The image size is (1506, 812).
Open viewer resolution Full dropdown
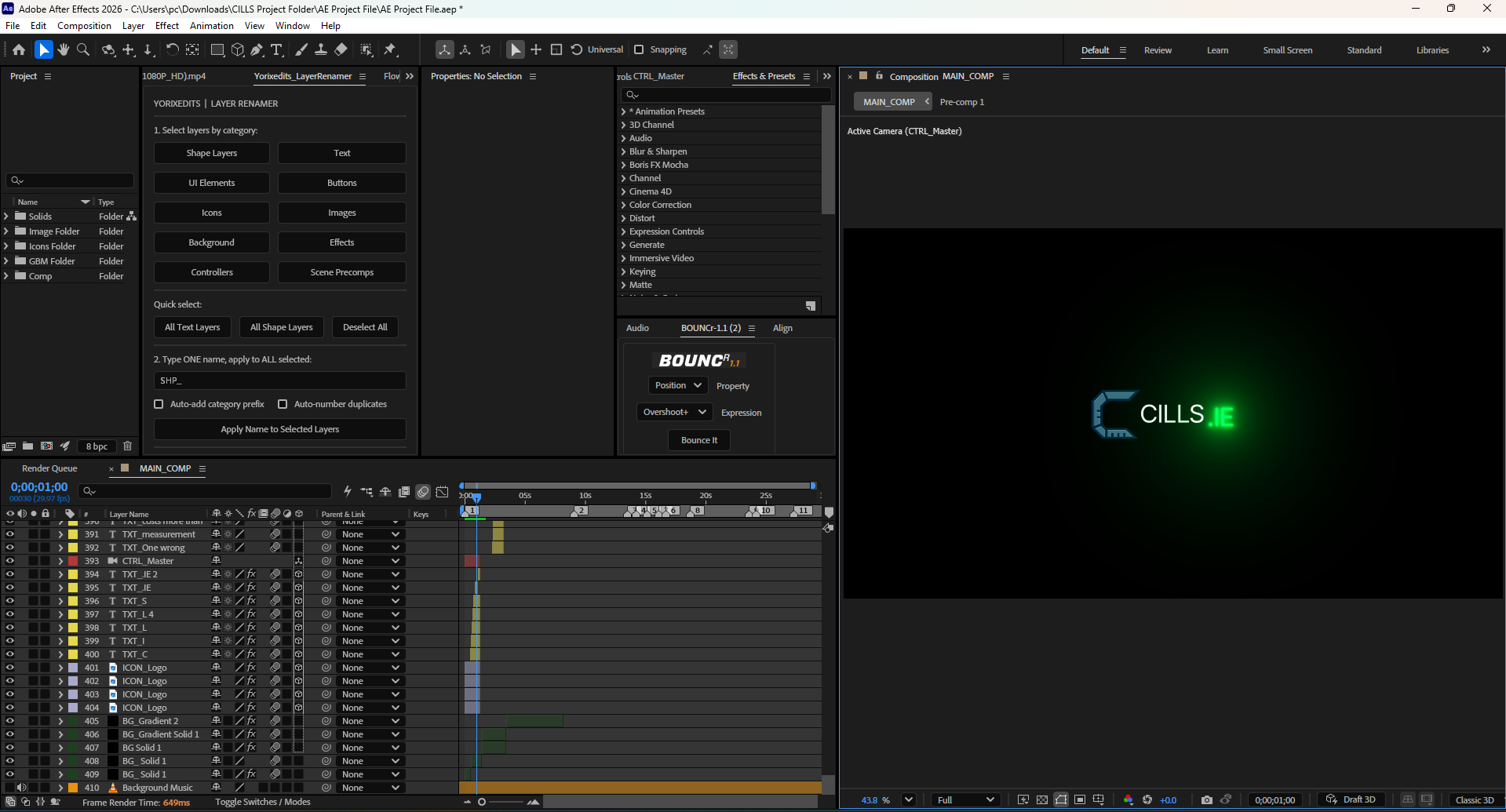coord(965,799)
